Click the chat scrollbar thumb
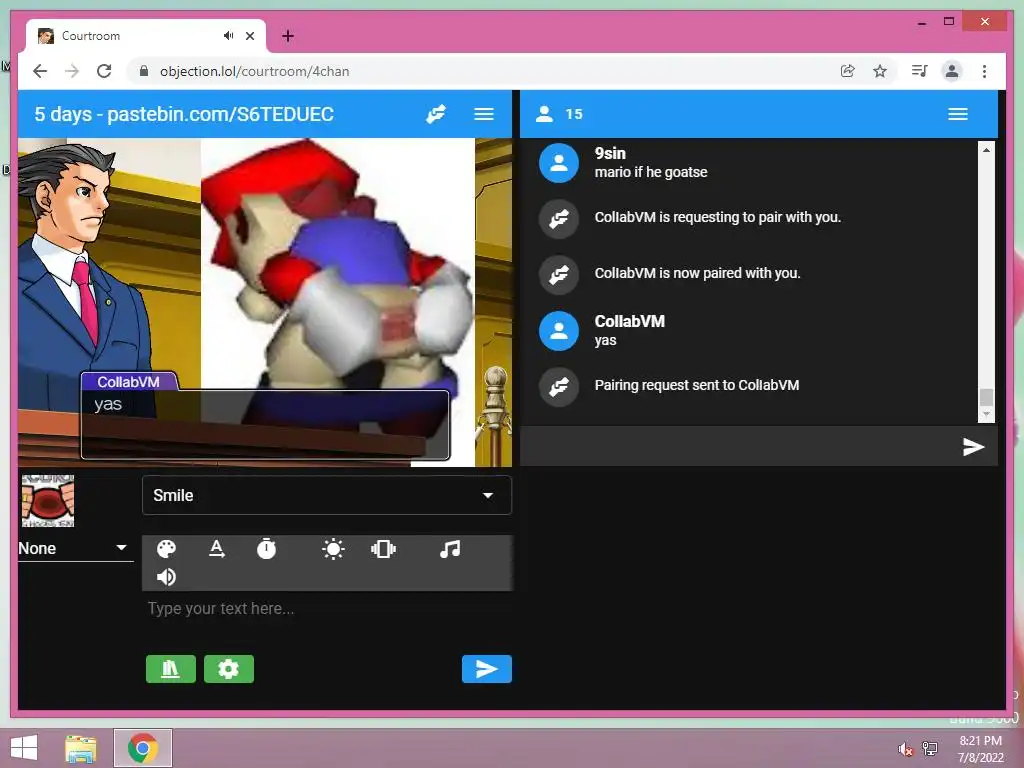This screenshot has height=768, width=1024. tap(986, 397)
